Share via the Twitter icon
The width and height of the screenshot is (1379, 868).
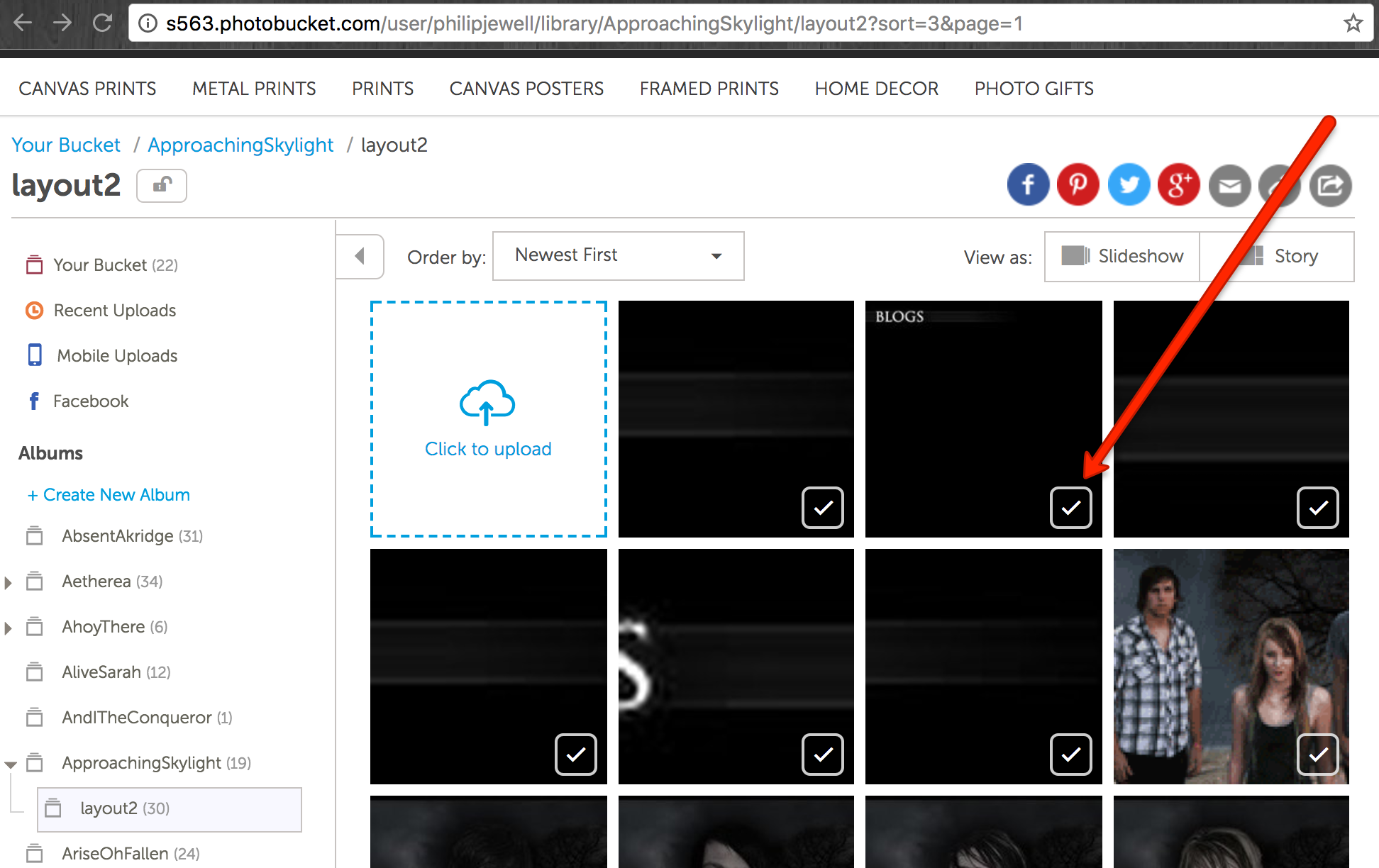(1129, 185)
